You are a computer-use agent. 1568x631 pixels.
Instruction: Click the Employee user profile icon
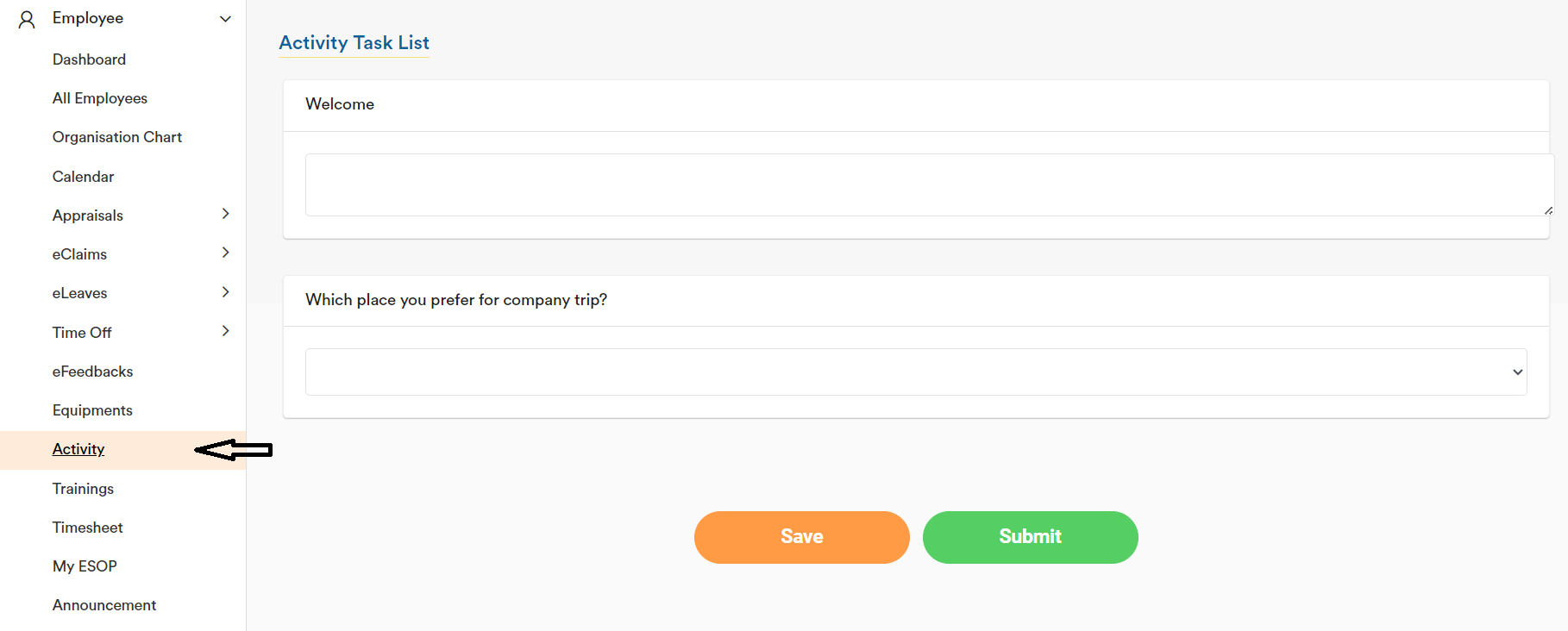tap(27, 19)
